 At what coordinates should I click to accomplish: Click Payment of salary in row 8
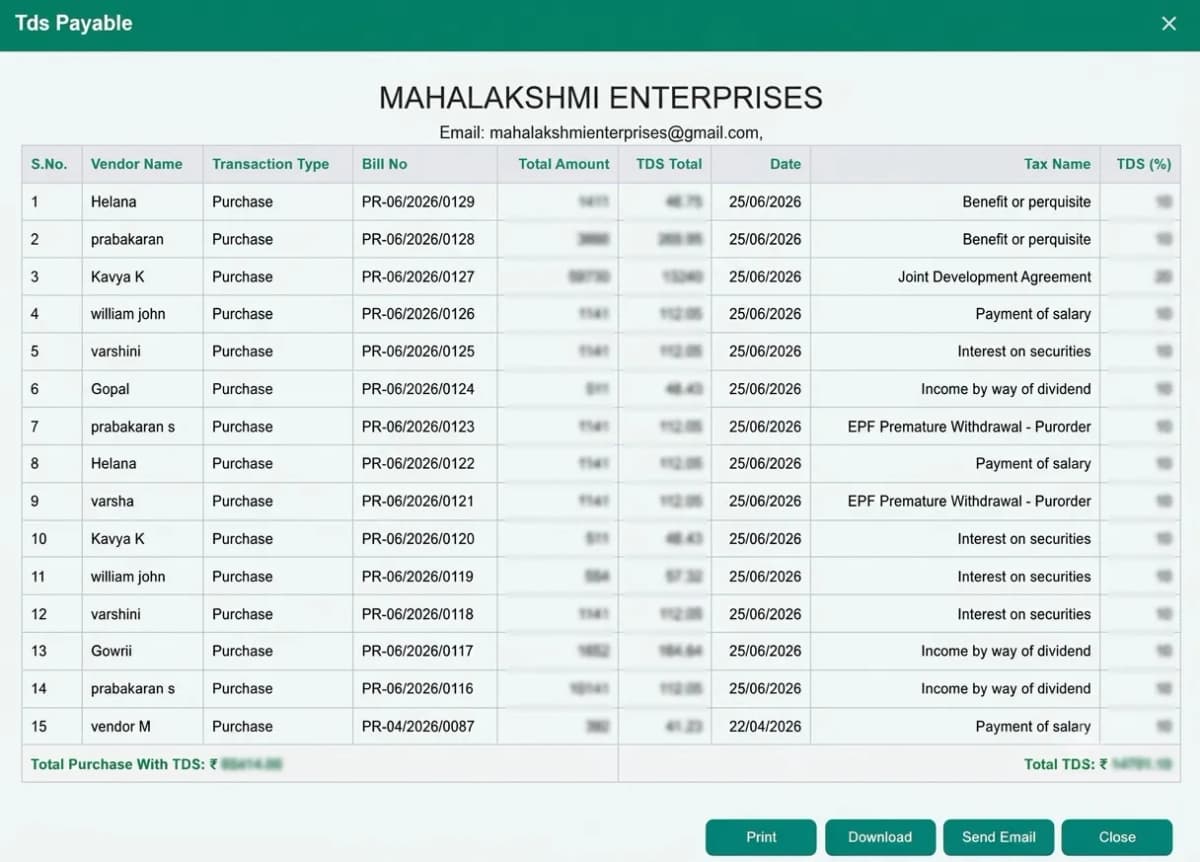coord(1033,463)
